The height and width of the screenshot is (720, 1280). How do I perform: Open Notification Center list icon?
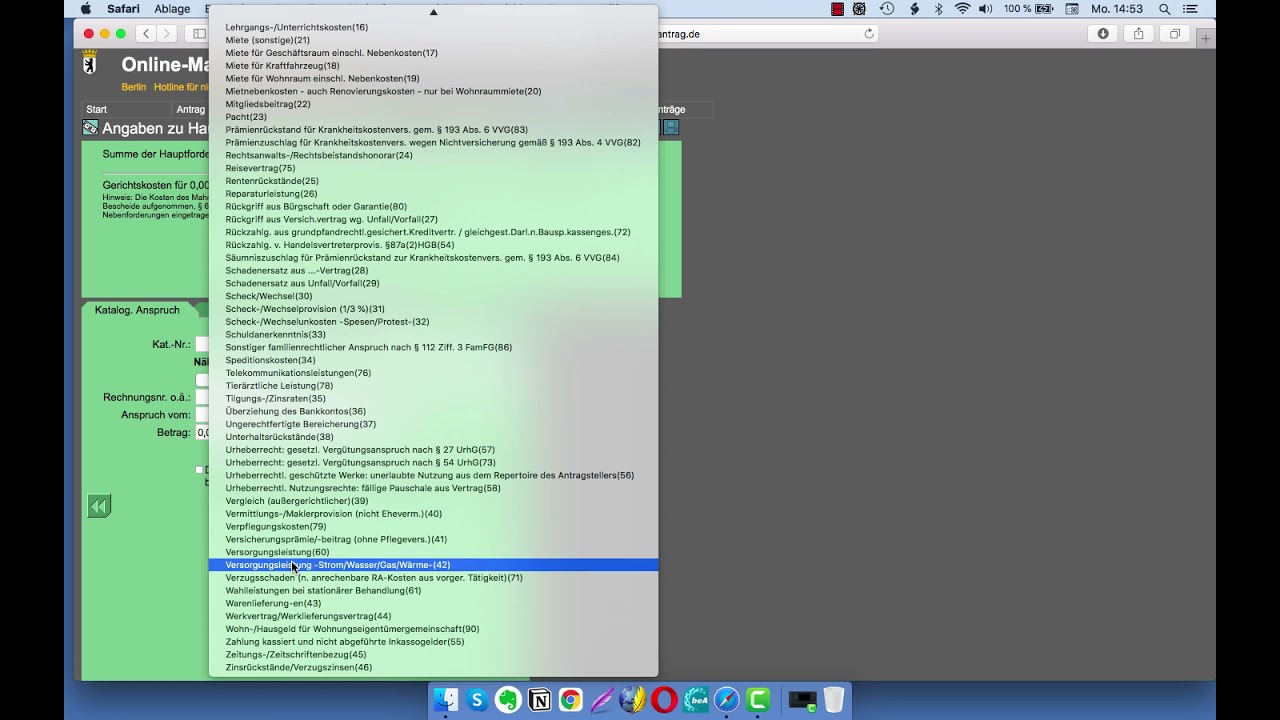(x=1190, y=9)
